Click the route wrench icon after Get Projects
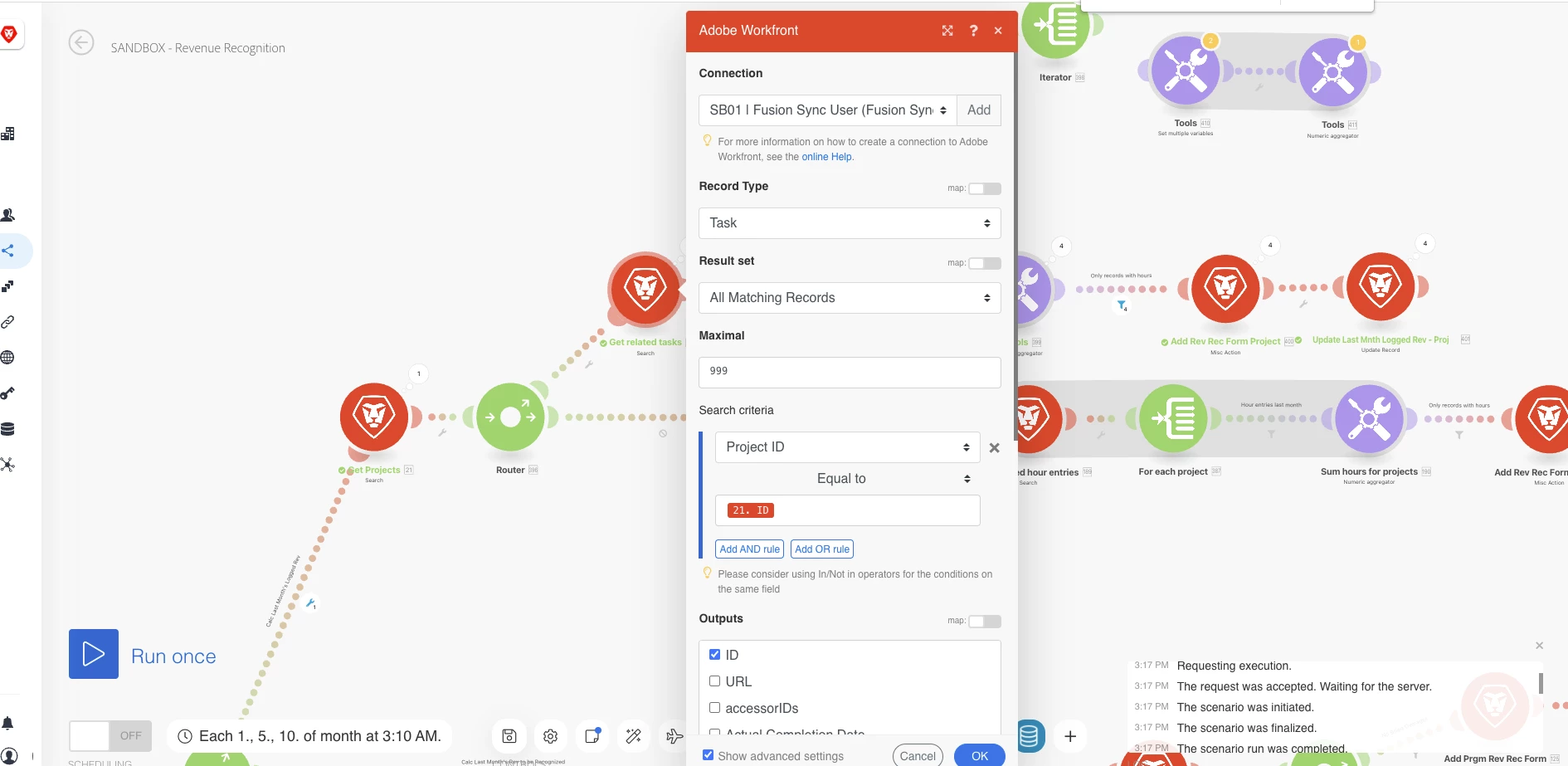The height and width of the screenshot is (766, 1568). click(x=442, y=432)
